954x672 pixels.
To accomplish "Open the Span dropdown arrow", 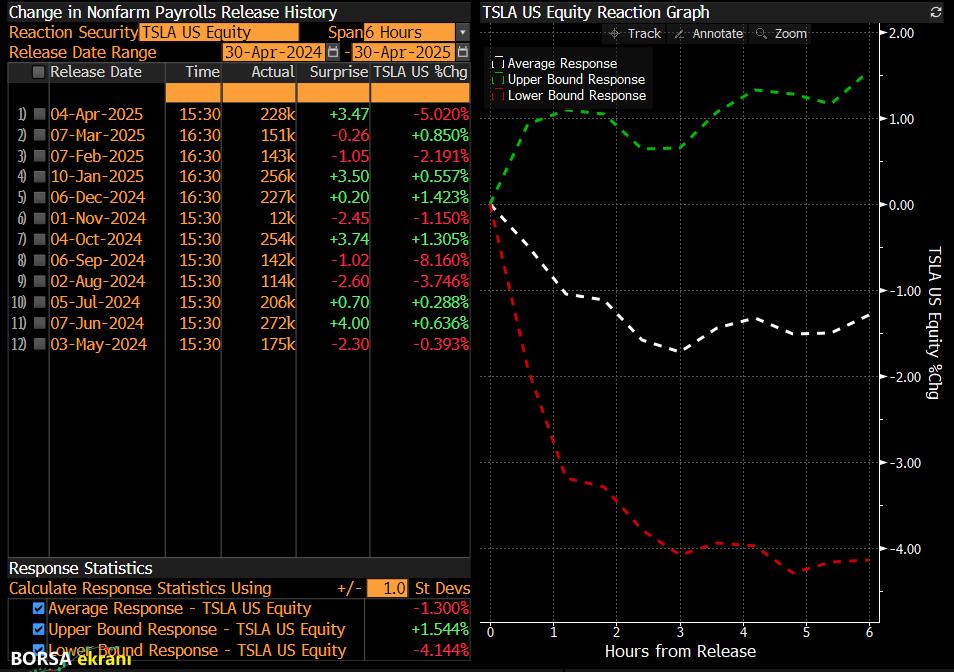I will (x=462, y=32).
